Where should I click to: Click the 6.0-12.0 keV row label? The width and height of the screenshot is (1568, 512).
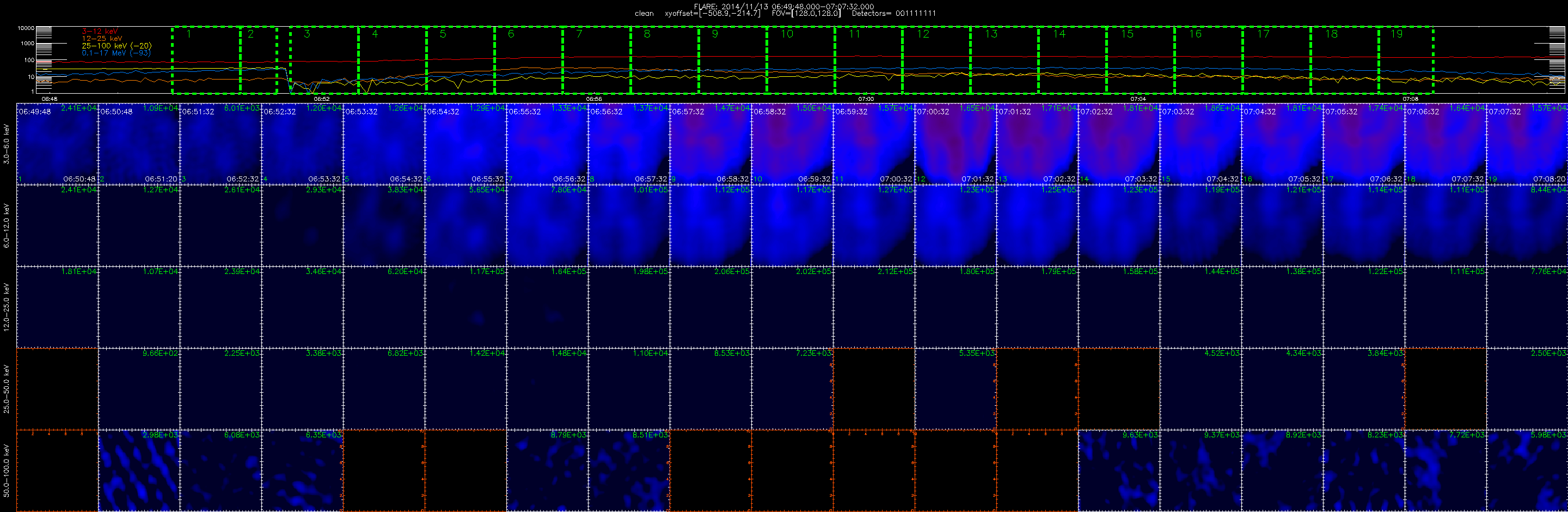click(7, 224)
